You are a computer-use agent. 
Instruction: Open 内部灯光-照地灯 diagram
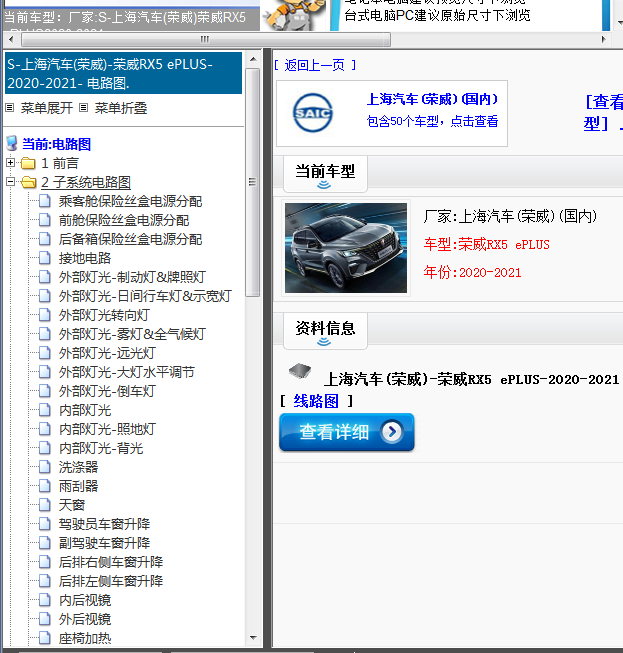pyautogui.click(x=107, y=429)
